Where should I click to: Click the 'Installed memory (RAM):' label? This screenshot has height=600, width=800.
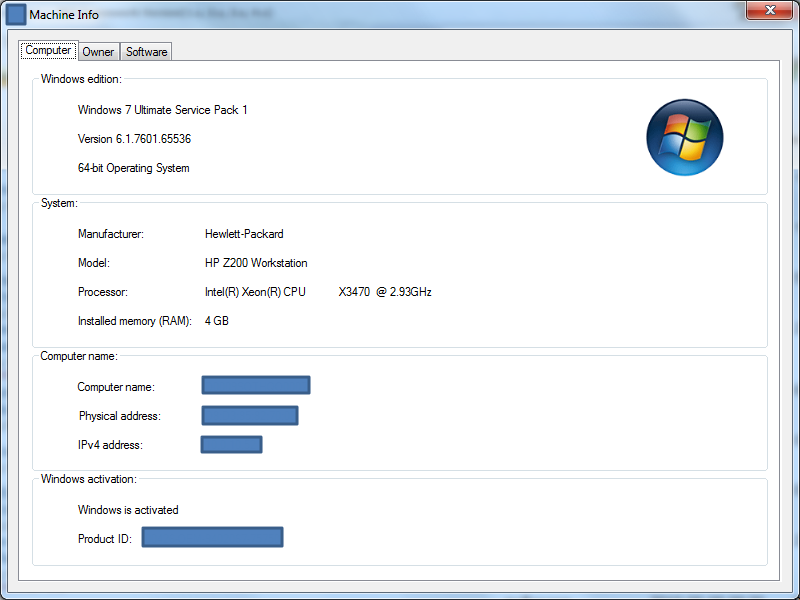pyautogui.click(x=135, y=321)
